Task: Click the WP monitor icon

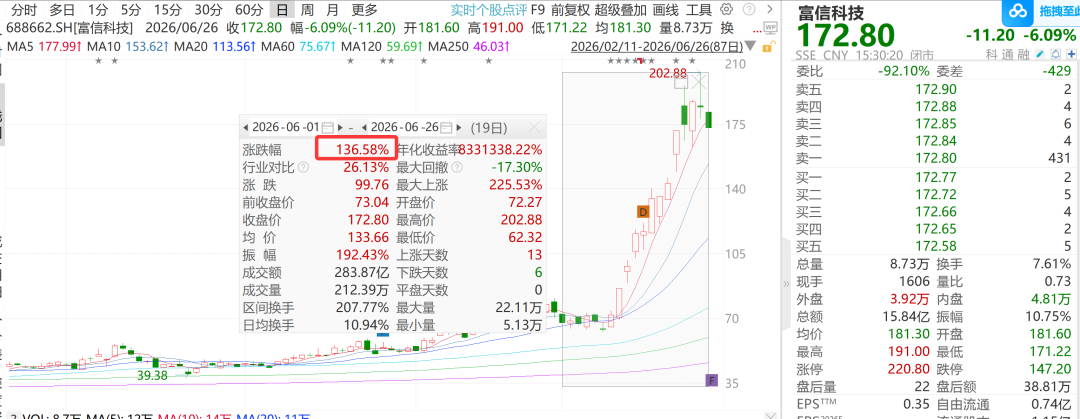Action: click(770, 28)
